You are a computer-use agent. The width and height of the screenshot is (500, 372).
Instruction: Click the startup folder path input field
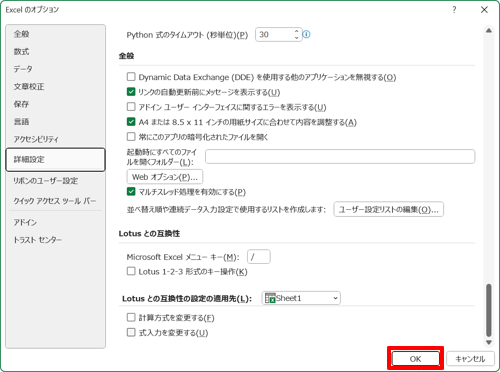pyautogui.click(x=340, y=157)
